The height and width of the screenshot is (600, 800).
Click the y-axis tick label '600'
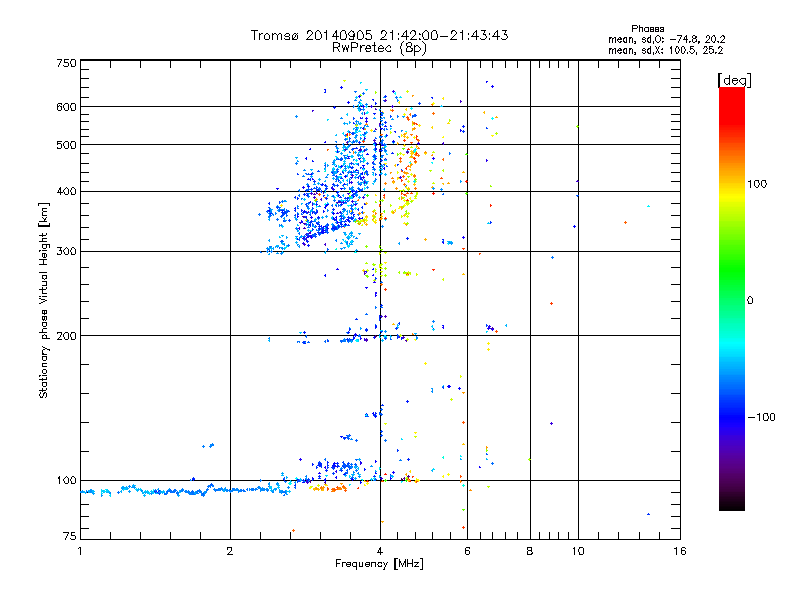pyautogui.click(x=66, y=107)
